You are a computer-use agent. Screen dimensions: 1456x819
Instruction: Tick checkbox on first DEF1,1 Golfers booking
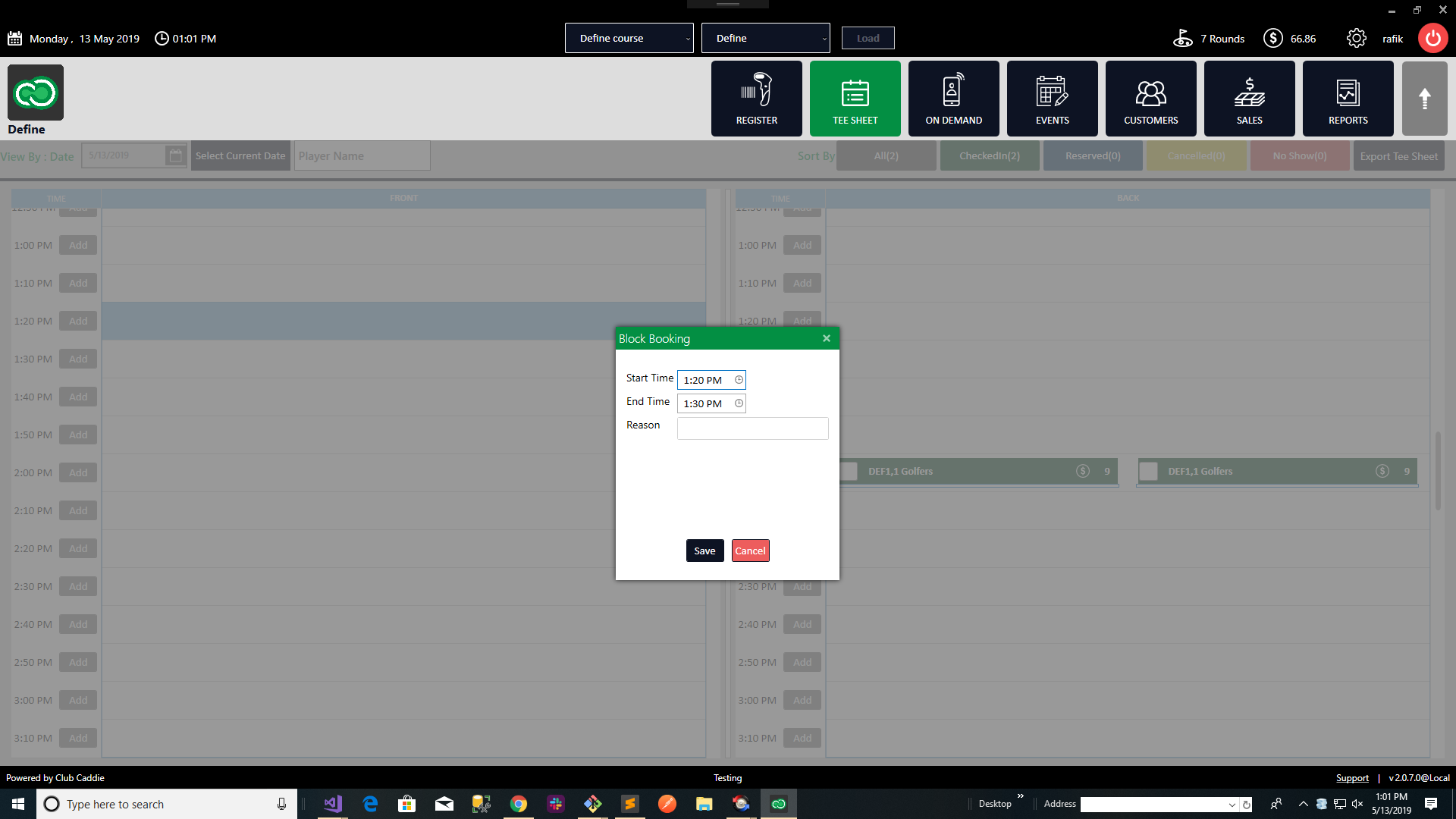(x=849, y=472)
